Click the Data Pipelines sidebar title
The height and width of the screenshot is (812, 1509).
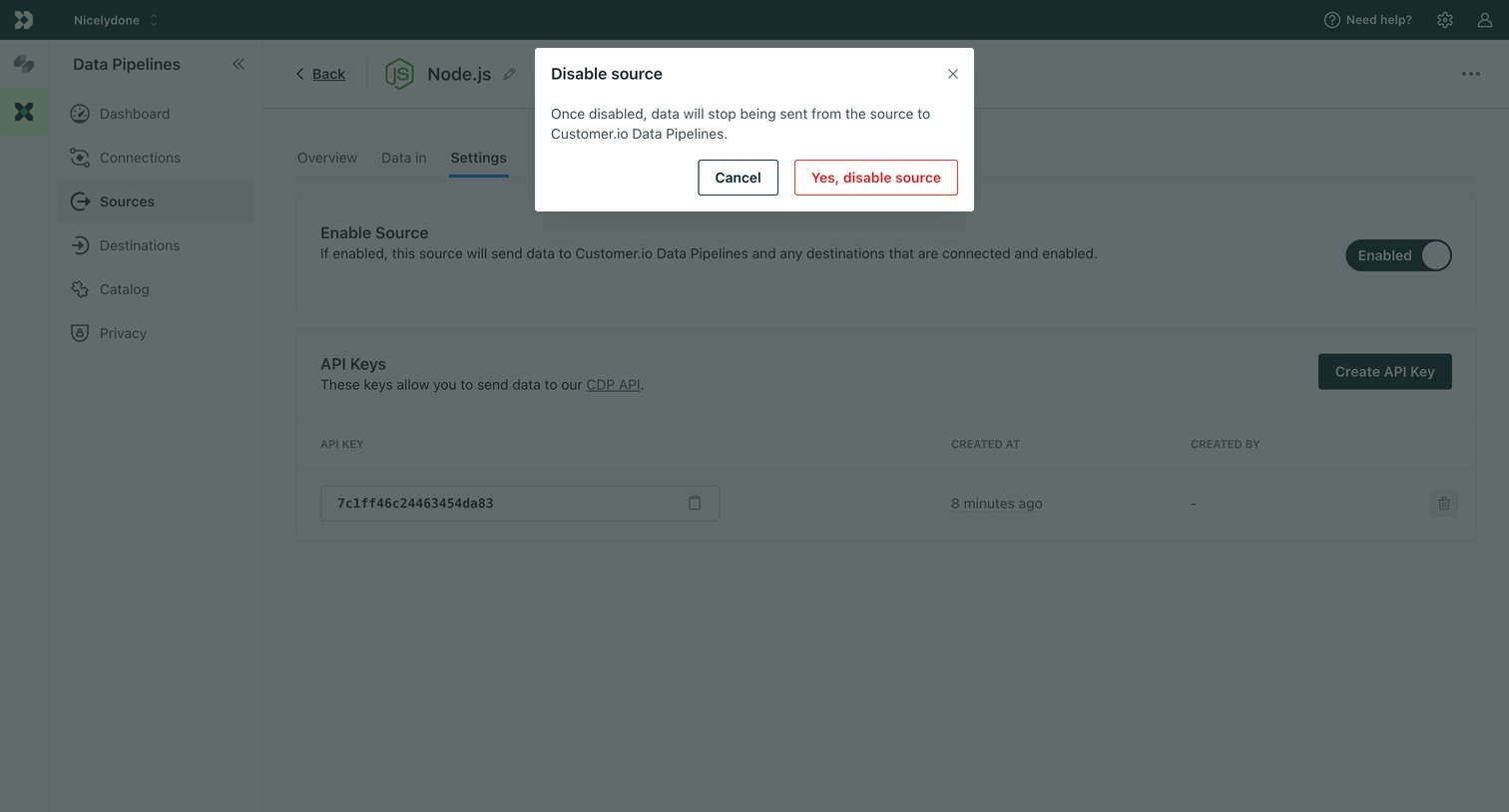click(127, 64)
